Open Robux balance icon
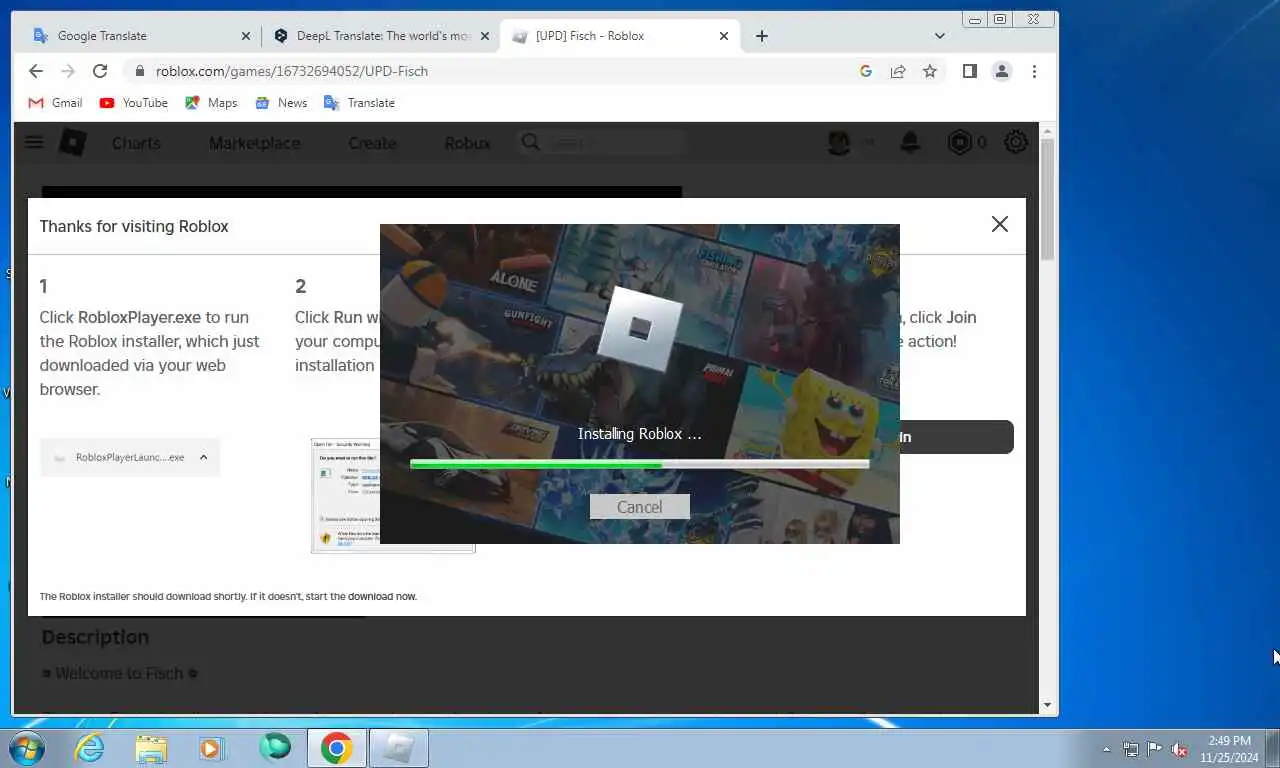 click(959, 143)
